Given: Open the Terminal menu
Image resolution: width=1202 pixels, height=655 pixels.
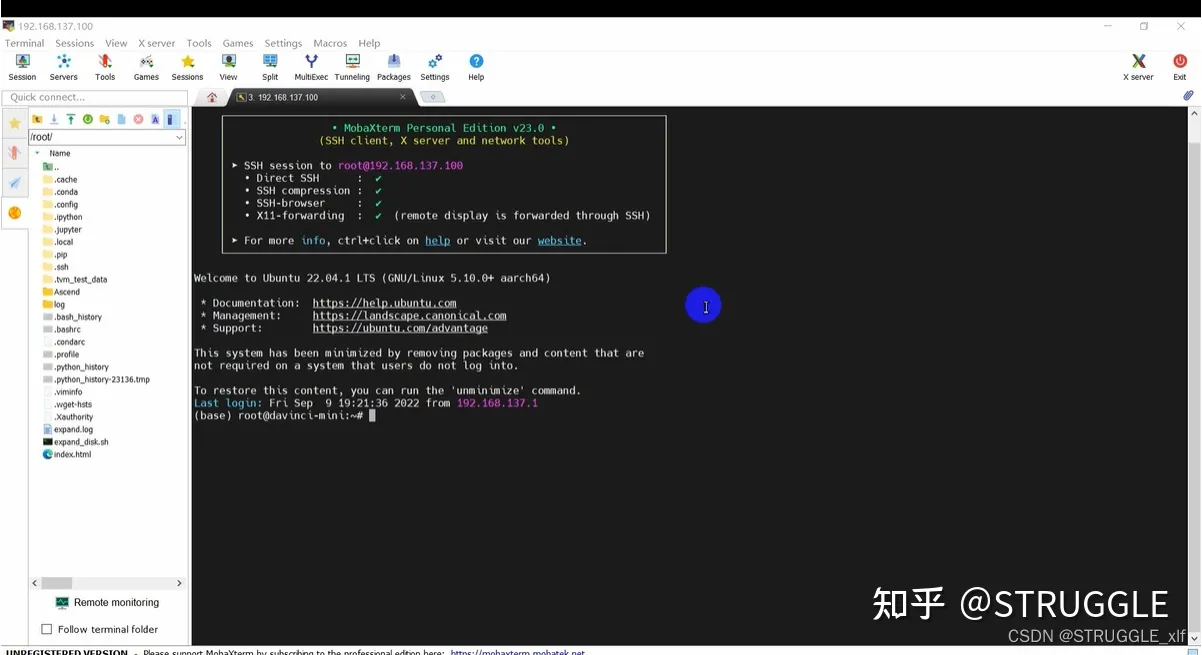Looking at the screenshot, I should [24, 43].
